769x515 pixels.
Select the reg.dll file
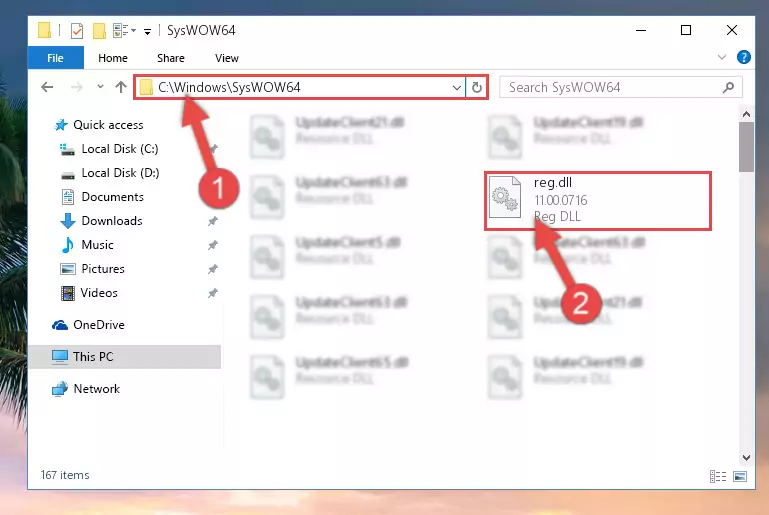pyautogui.click(x=598, y=201)
